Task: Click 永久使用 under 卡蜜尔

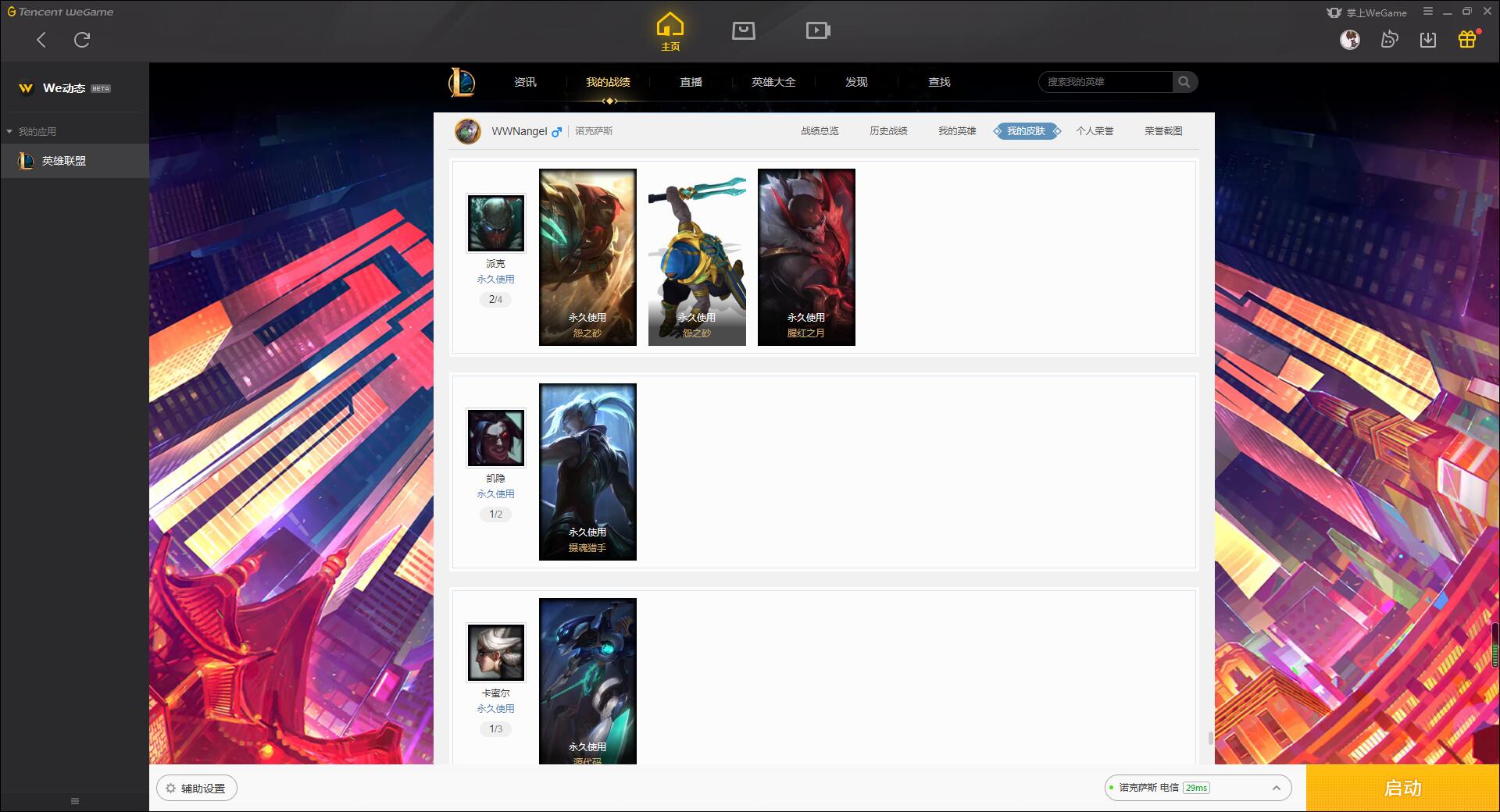Action: tap(495, 709)
